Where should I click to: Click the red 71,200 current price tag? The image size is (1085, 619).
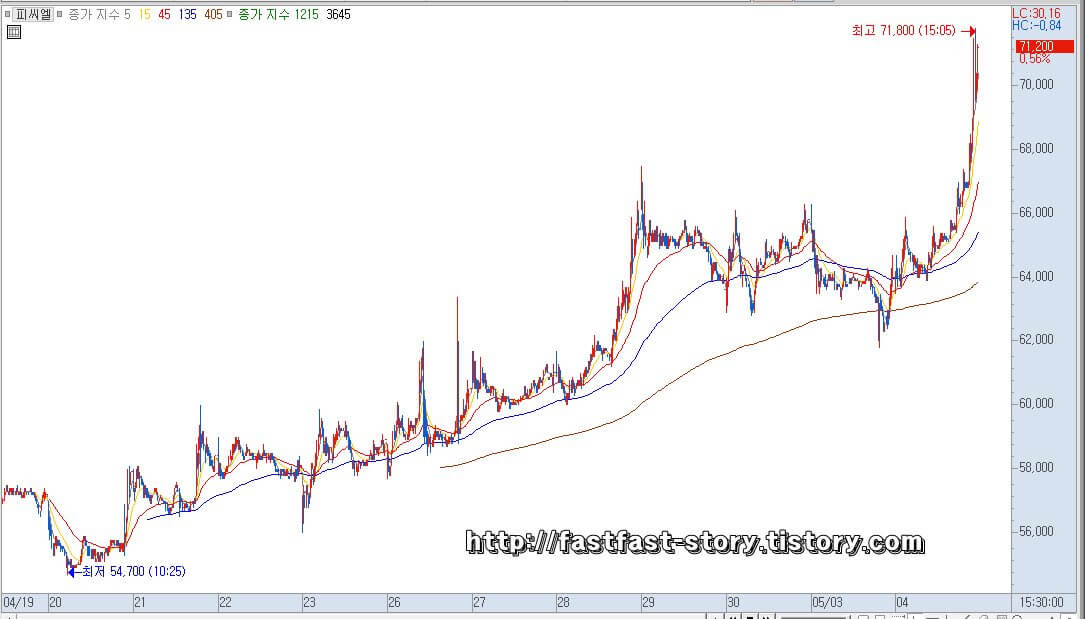[x=1044, y=46]
